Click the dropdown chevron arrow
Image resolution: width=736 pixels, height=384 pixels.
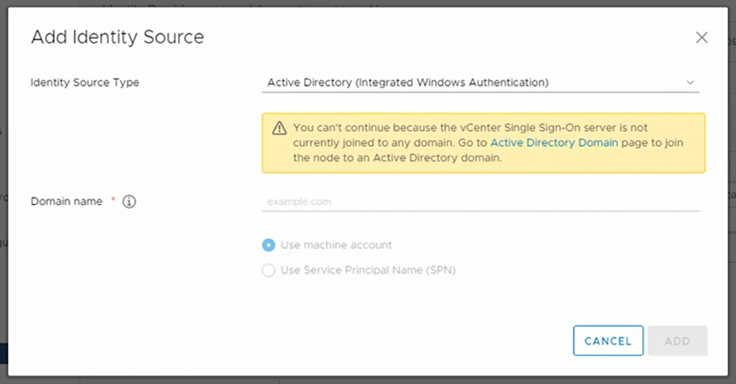[x=690, y=83]
